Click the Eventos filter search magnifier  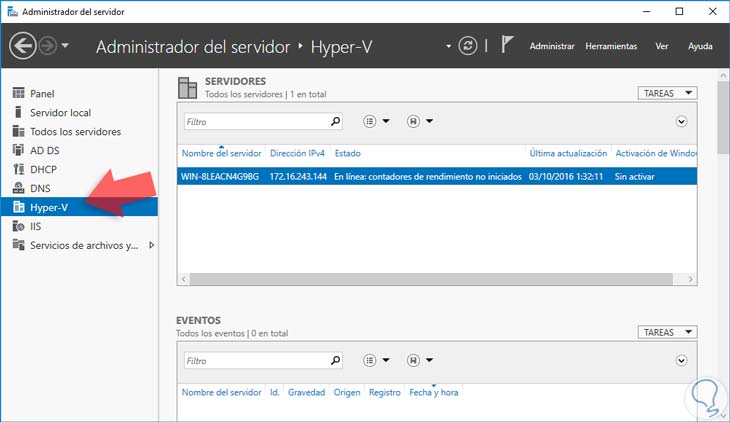click(336, 361)
